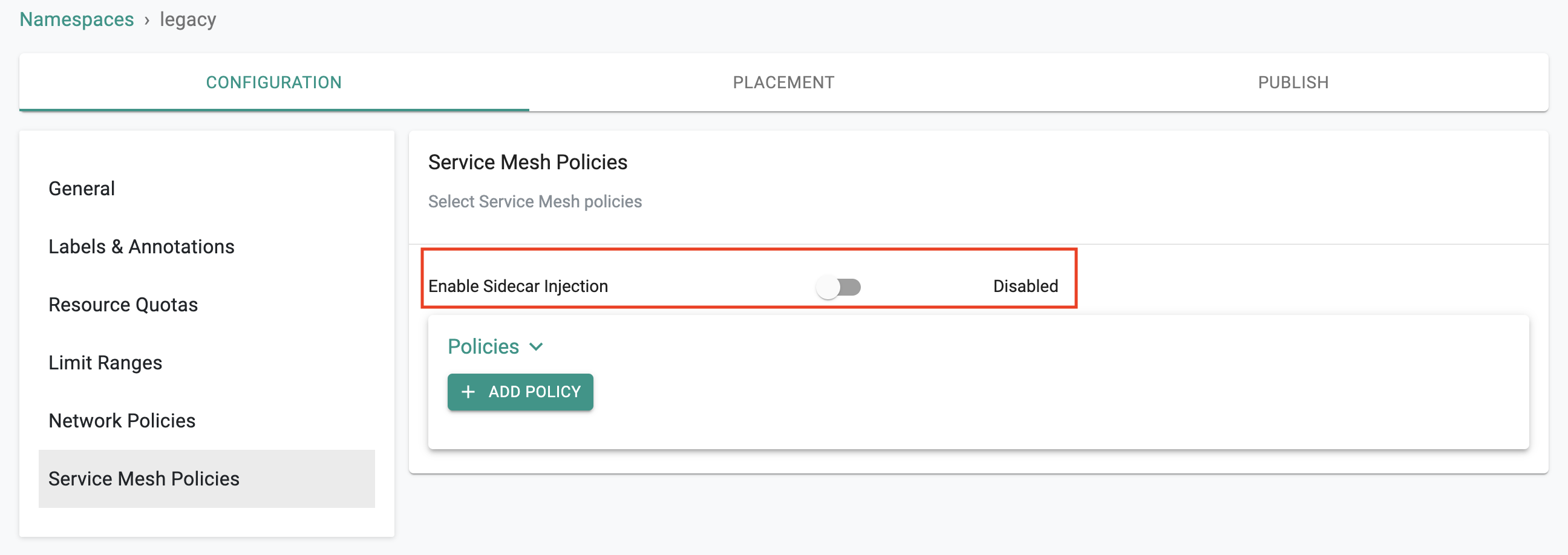This screenshot has width=1568, height=555.
Task: Select Service Mesh Policies sidebar item
Action: pos(207,479)
